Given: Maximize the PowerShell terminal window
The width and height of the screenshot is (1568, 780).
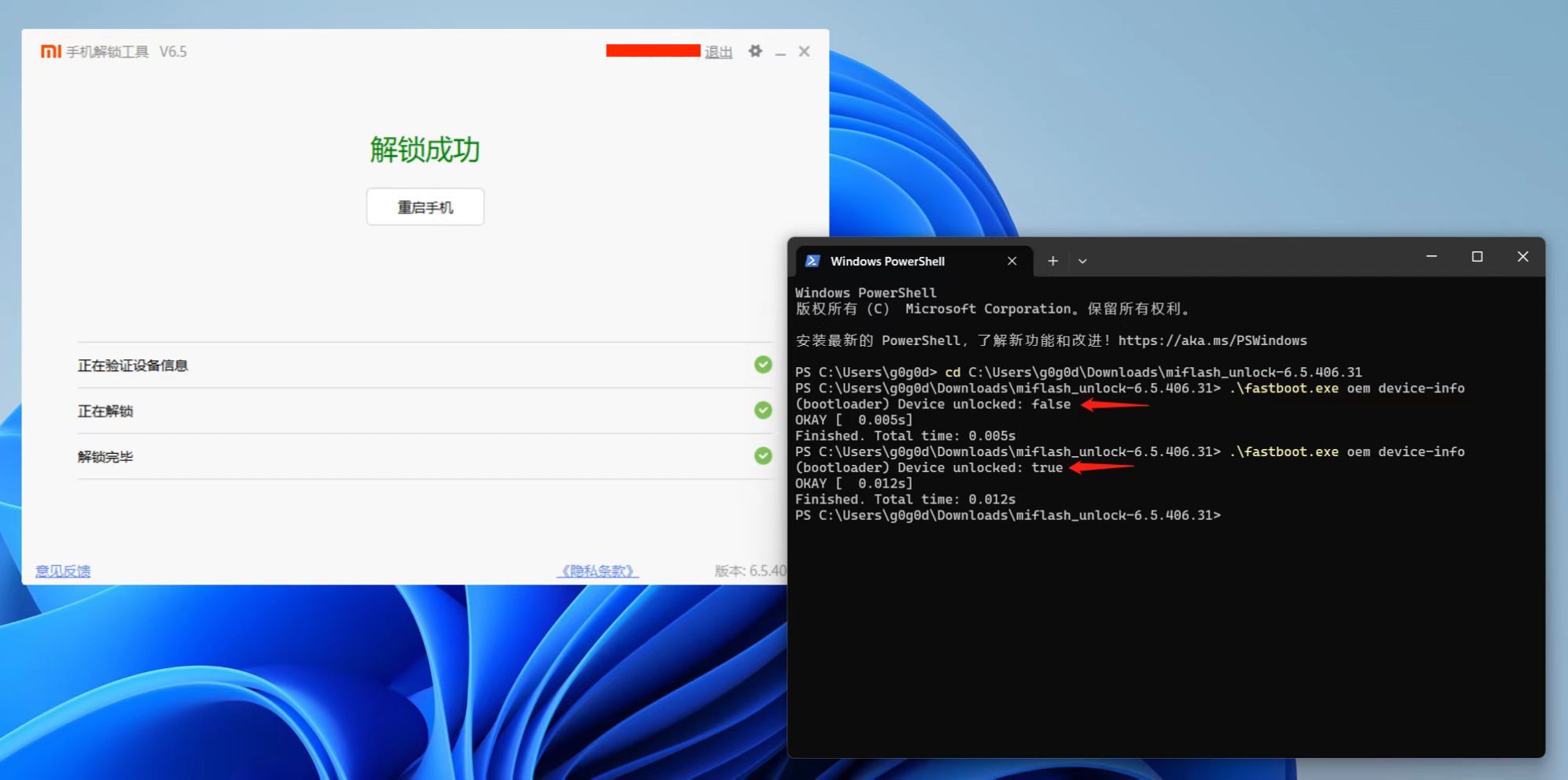Looking at the screenshot, I should coord(1477,257).
